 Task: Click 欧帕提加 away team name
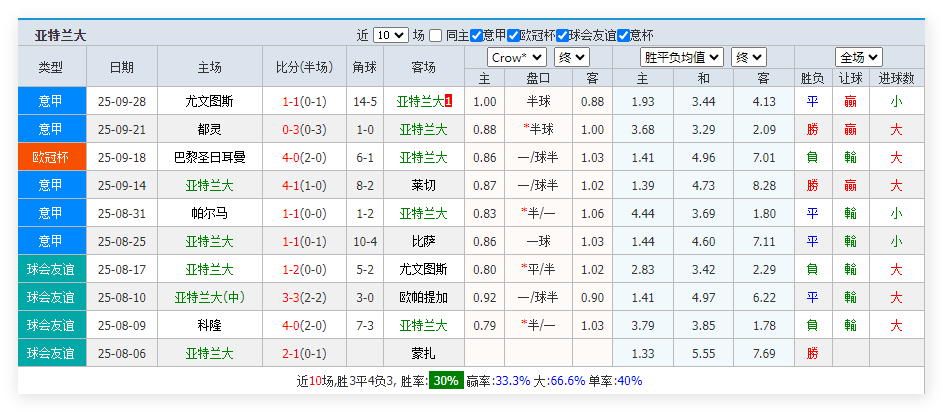[x=423, y=297]
